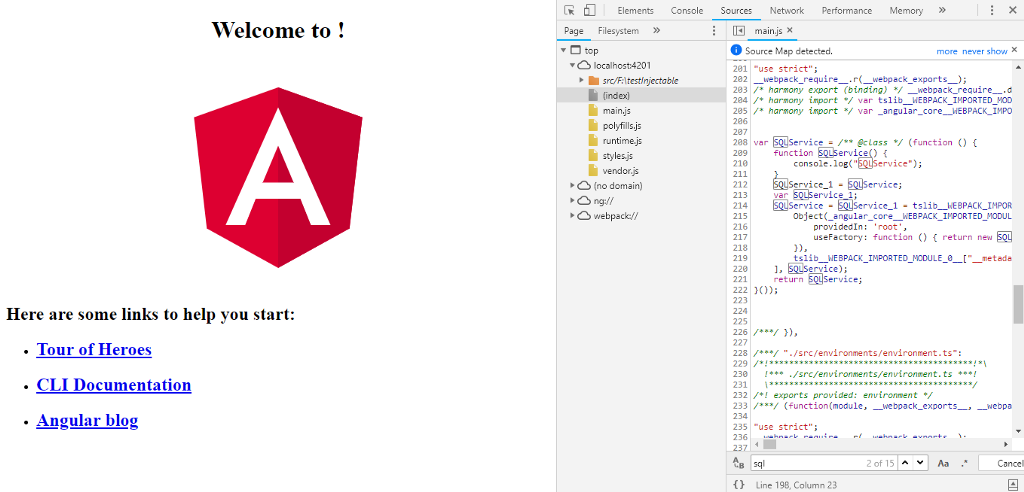This screenshot has width=1024, height=492.
Task: Open the Memory tab
Action: coord(906,10)
